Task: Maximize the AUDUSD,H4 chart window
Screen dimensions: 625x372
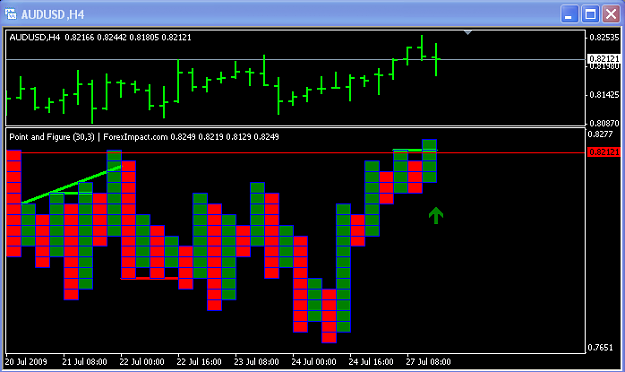Action: [x=590, y=15]
